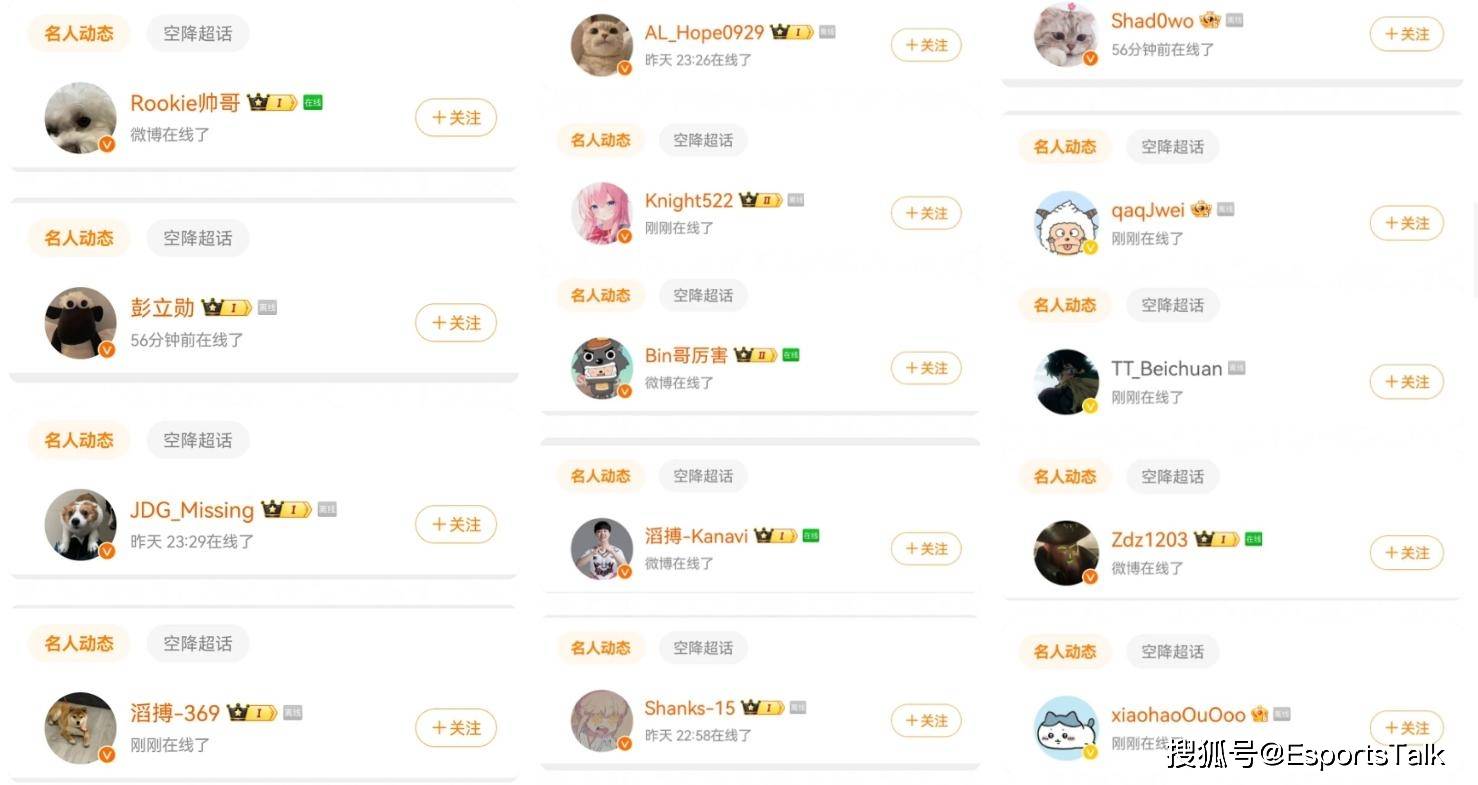1478x785 pixels.
Task: Click the crown badge next to 滔搏-369
Action: pos(252,713)
